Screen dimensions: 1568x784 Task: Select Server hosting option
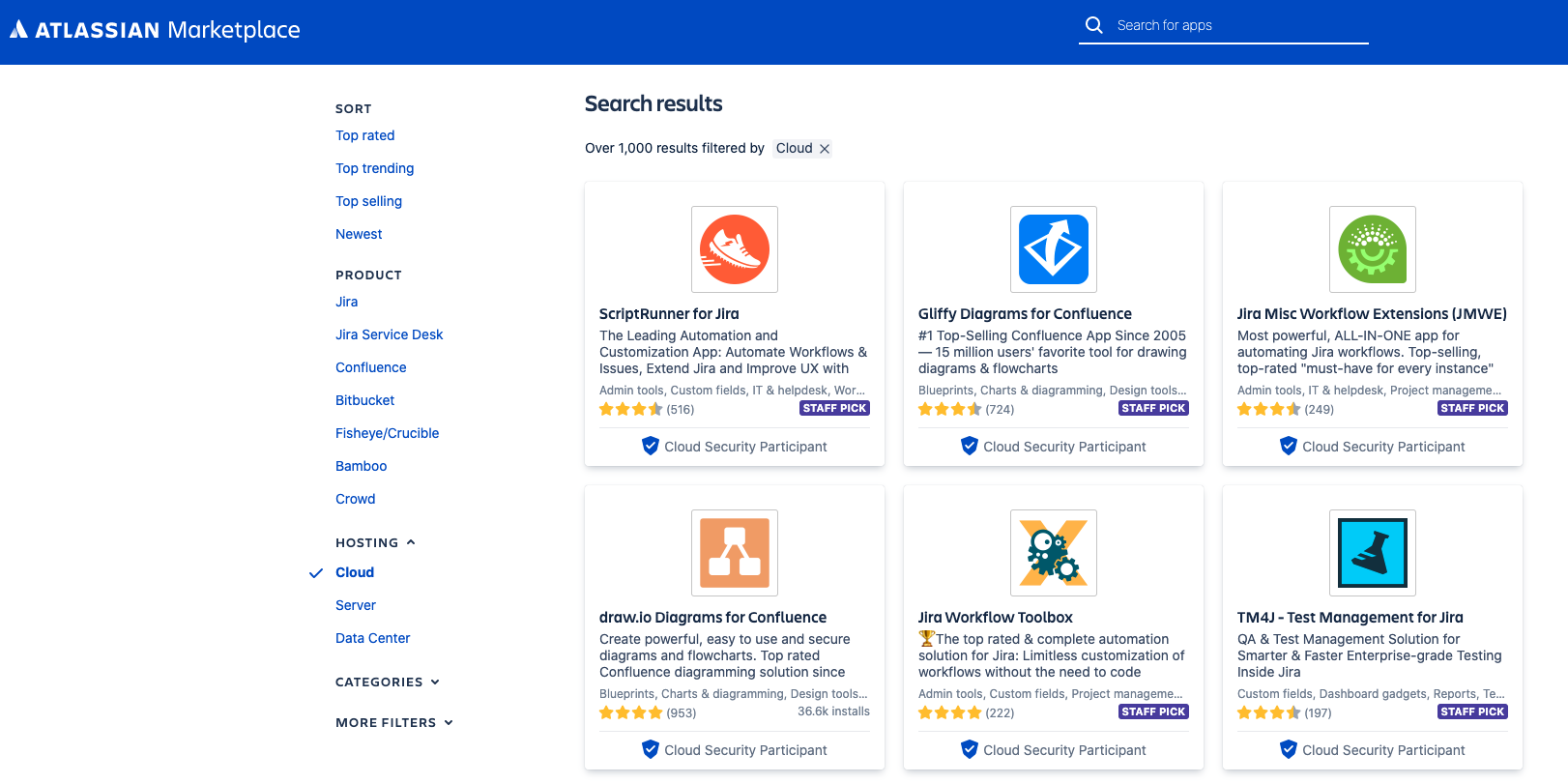pyautogui.click(x=356, y=605)
